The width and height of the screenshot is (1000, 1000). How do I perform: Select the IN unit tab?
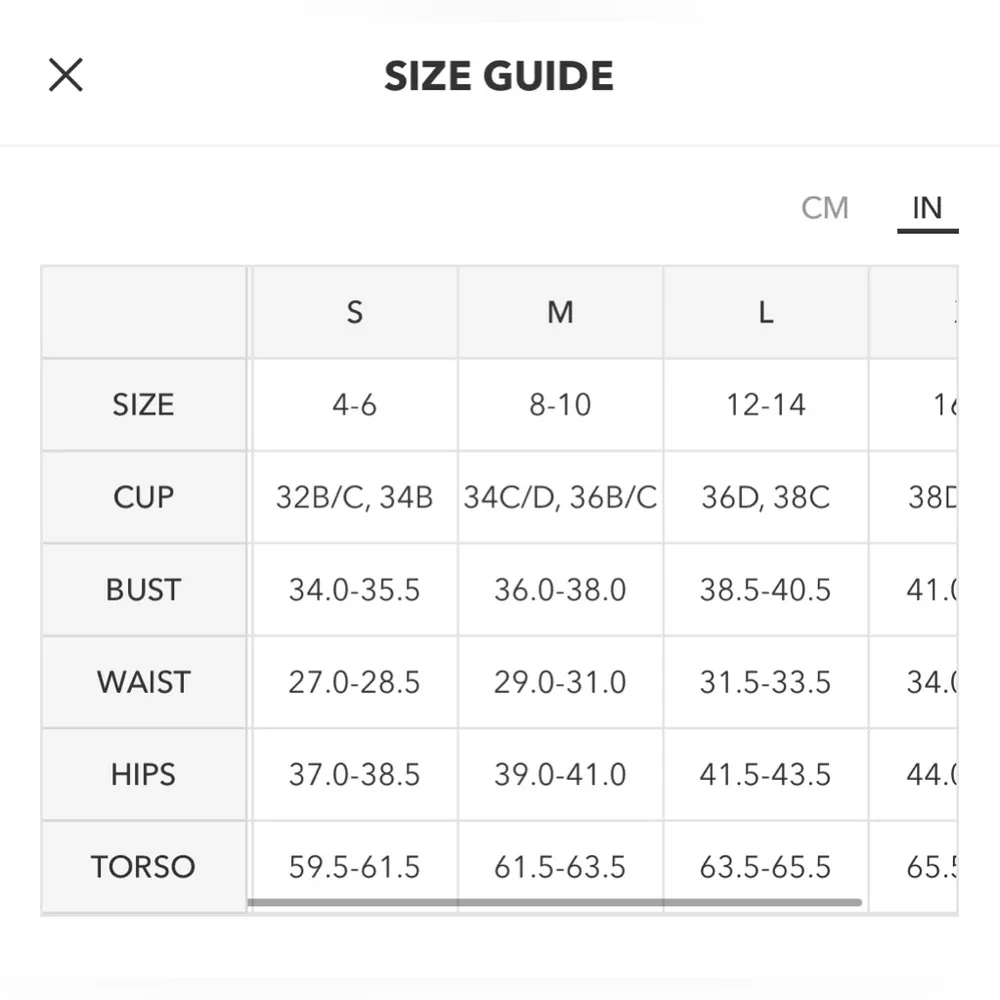927,208
